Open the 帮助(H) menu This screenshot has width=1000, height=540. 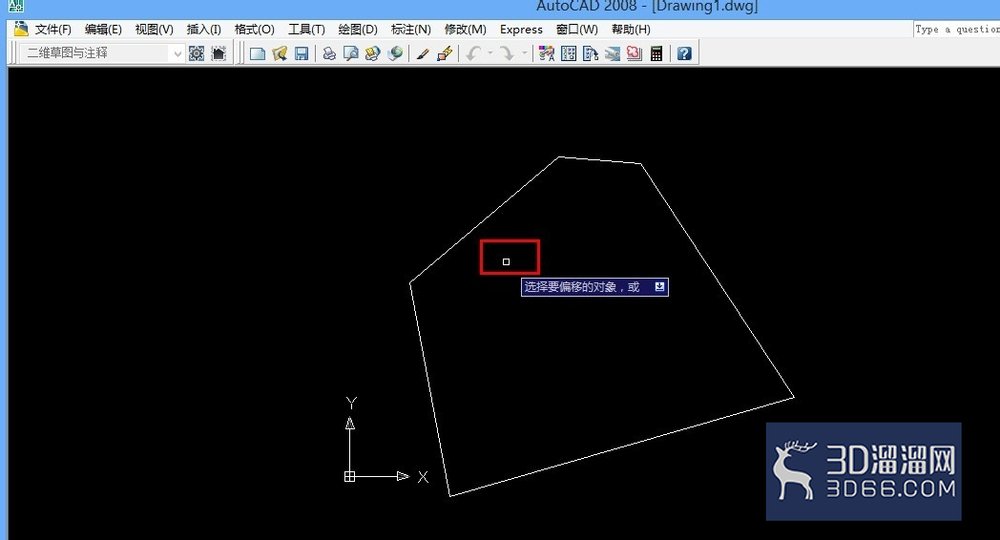coord(631,29)
